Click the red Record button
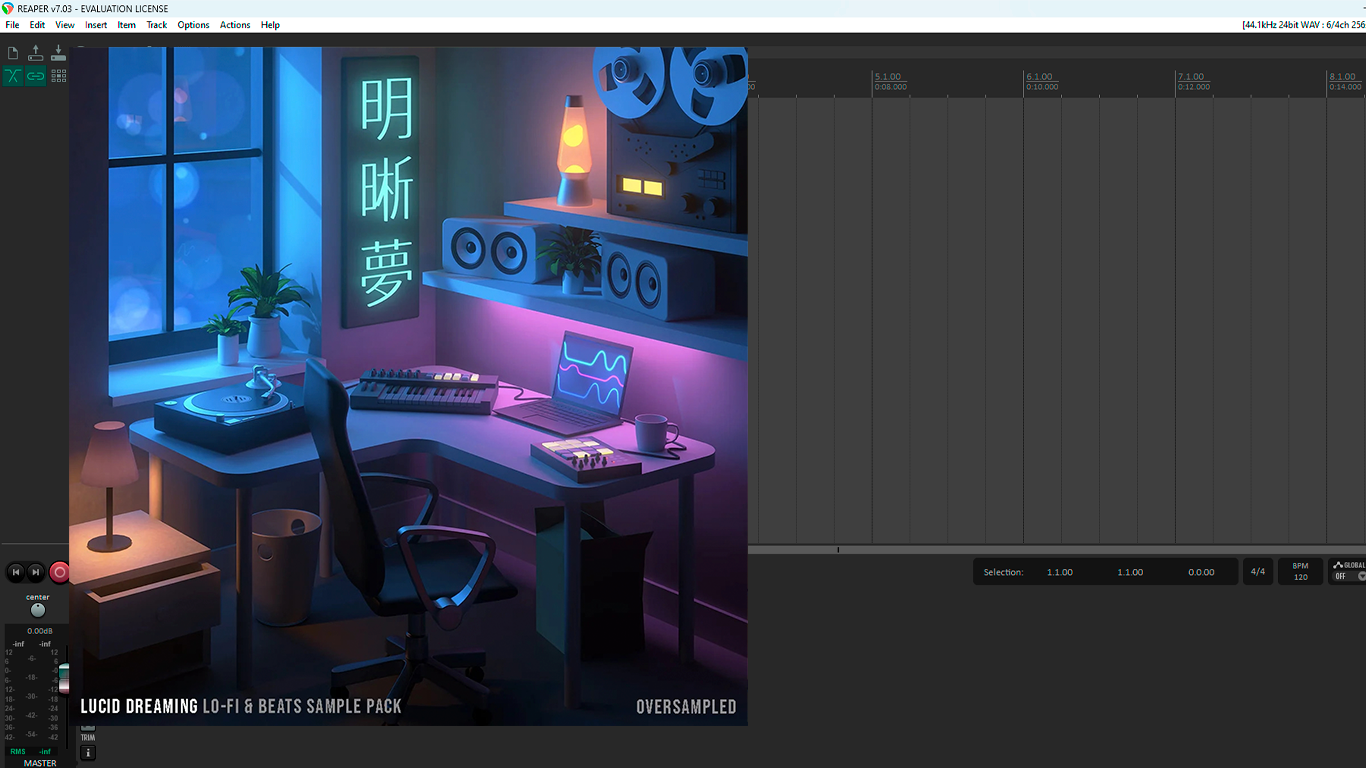The width and height of the screenshot is (1366, 768). click(x=59, y=572)
